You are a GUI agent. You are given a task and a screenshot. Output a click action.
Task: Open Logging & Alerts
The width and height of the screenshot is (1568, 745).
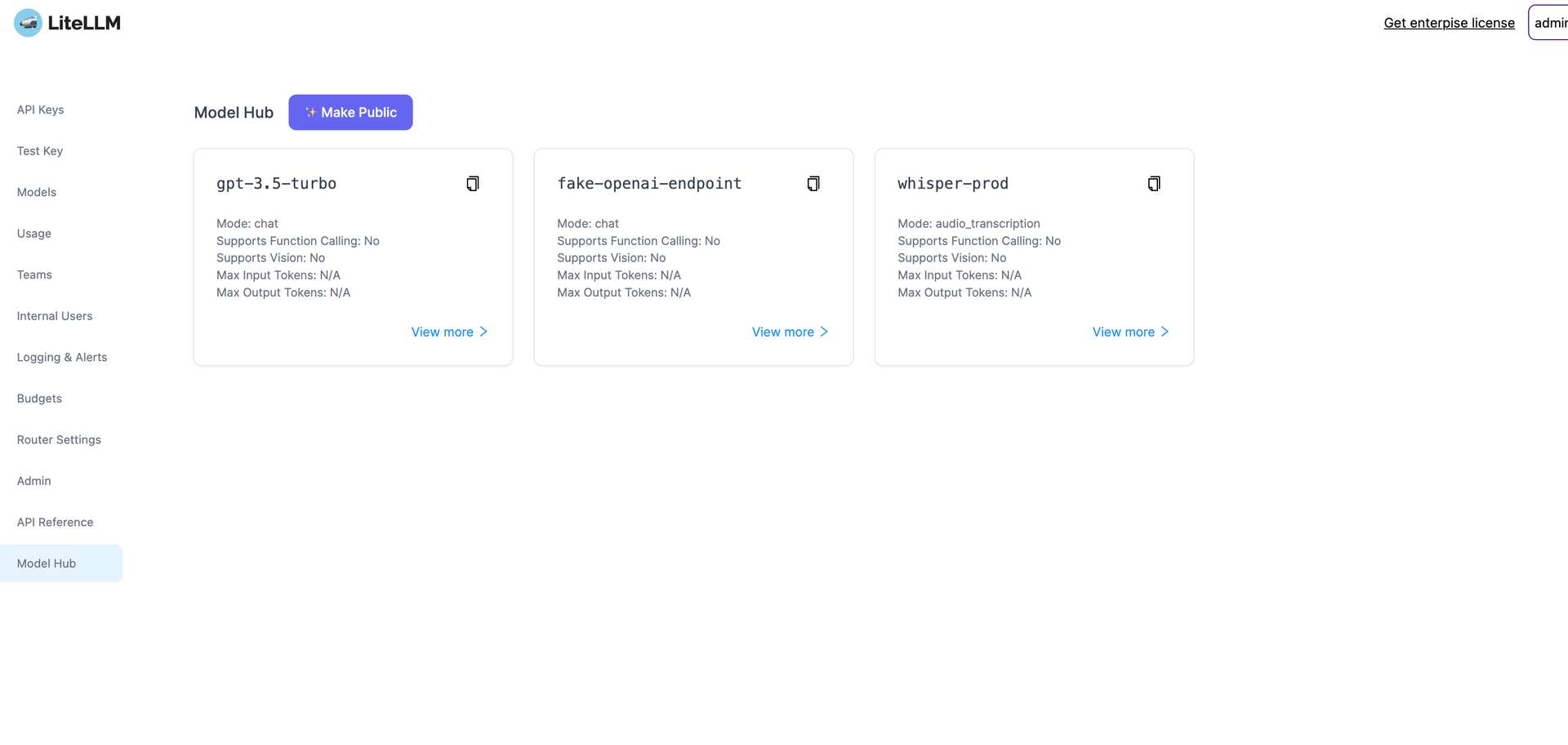61,357
